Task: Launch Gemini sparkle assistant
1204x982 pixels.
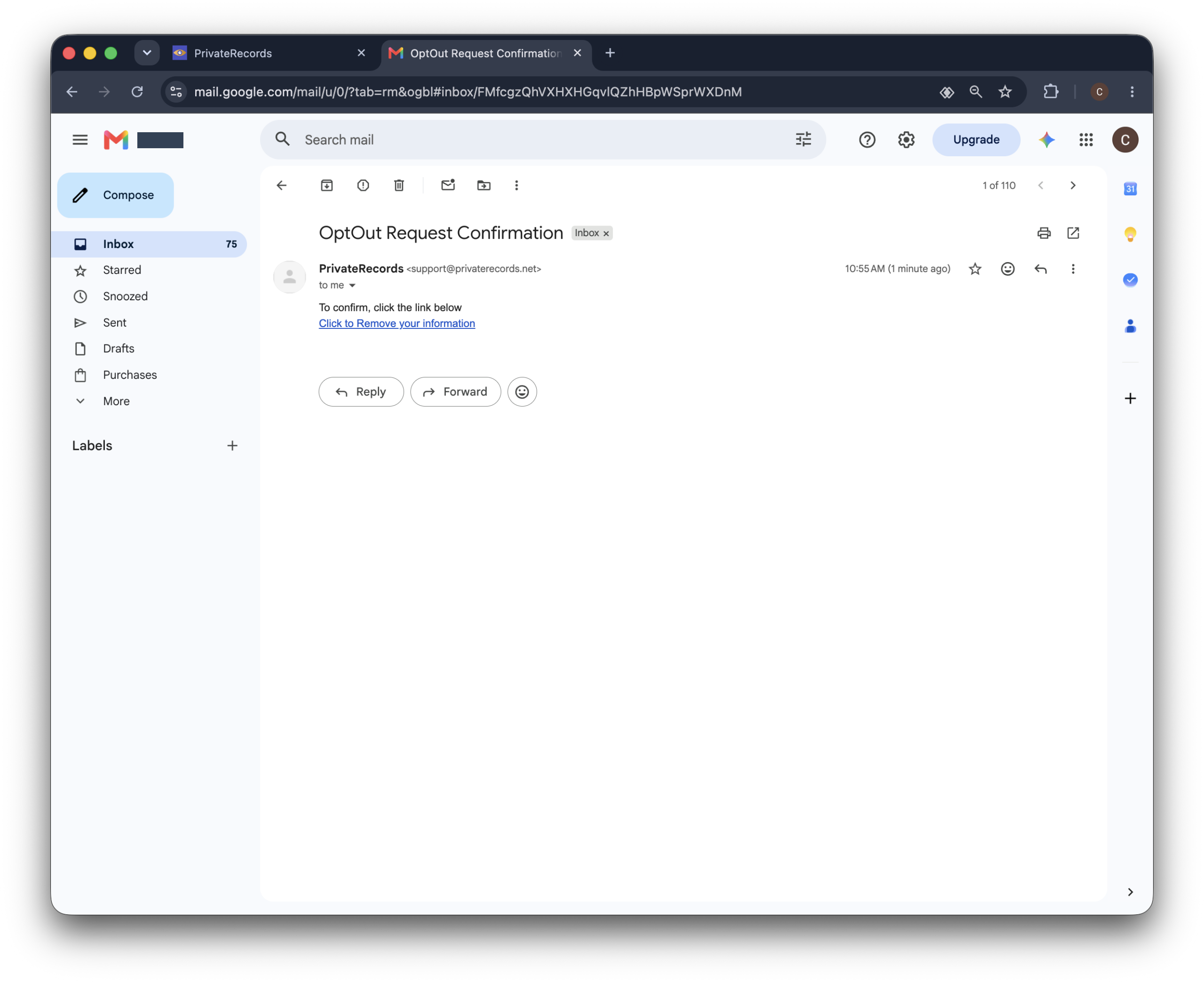Action: pos(1046,140)
